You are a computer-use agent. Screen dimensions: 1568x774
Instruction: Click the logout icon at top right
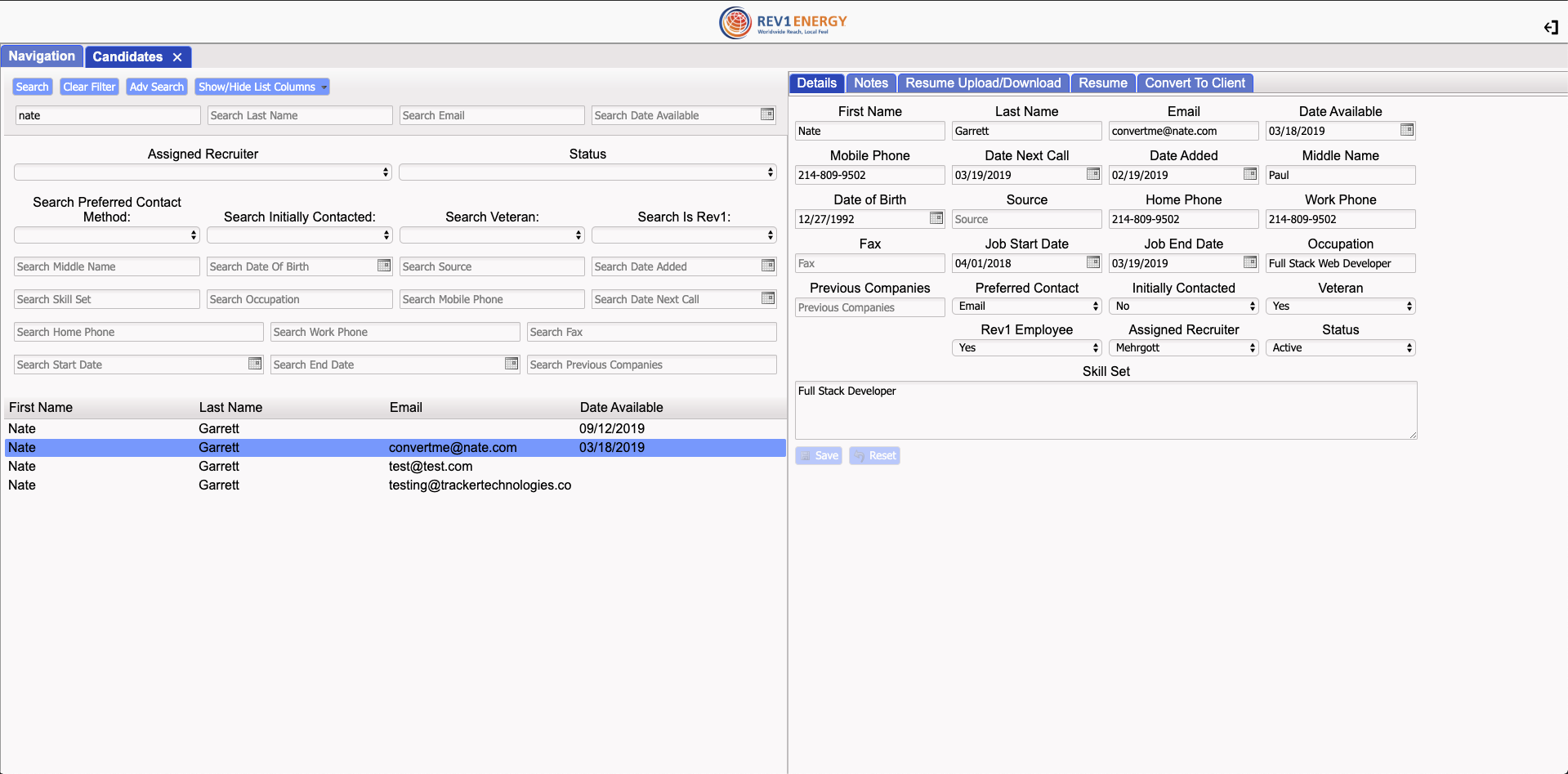coord(1551,28)
